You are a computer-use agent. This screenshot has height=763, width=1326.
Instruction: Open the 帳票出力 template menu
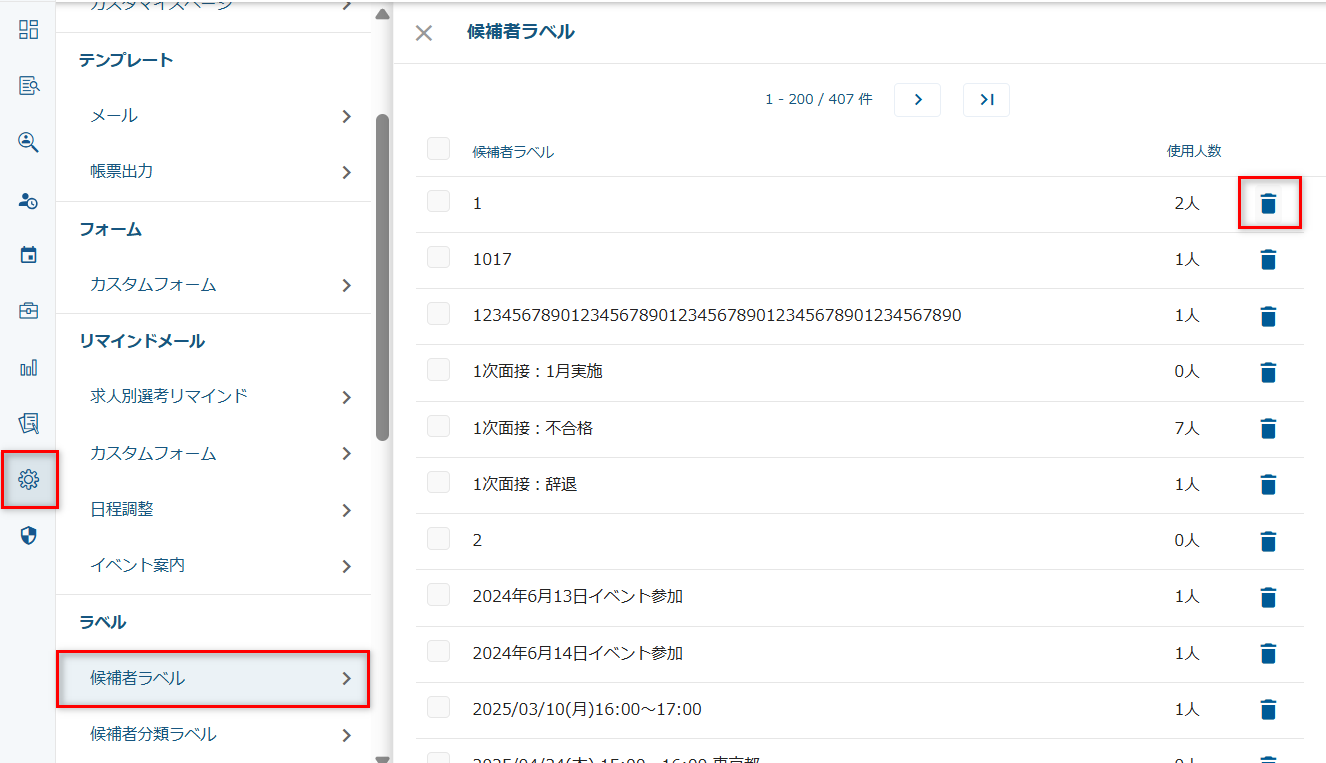pyautogui.click(x=213, y=172)
